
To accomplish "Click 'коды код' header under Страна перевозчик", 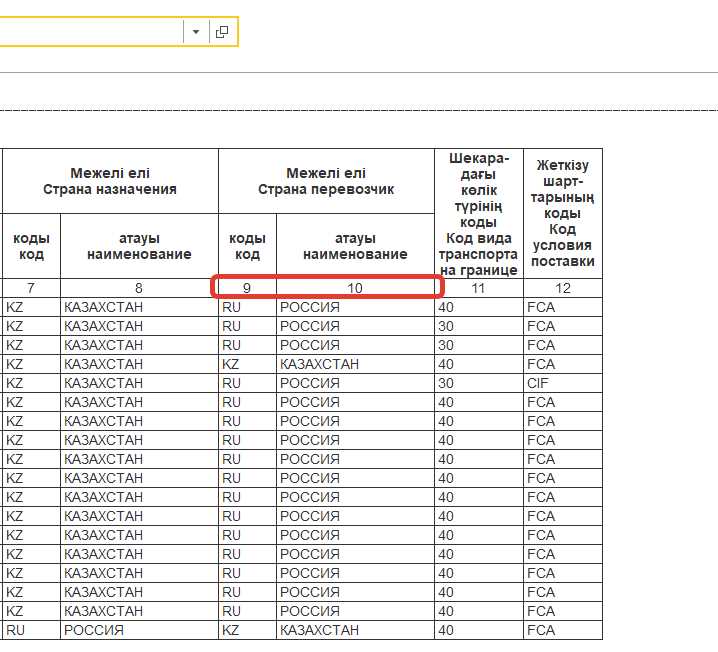I will pyautogui.click(x=247, y=246).
